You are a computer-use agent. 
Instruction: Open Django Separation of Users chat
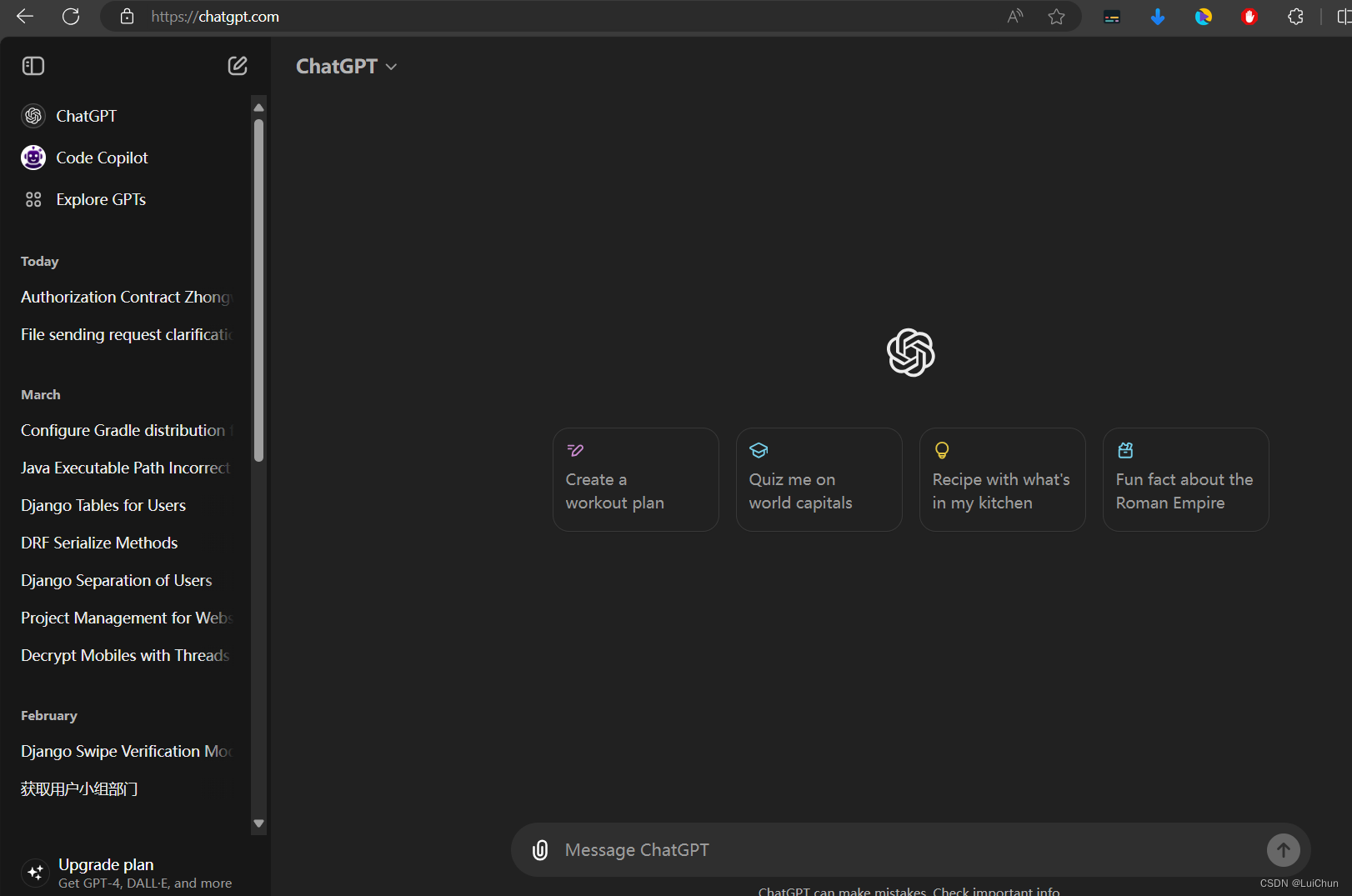127,580
